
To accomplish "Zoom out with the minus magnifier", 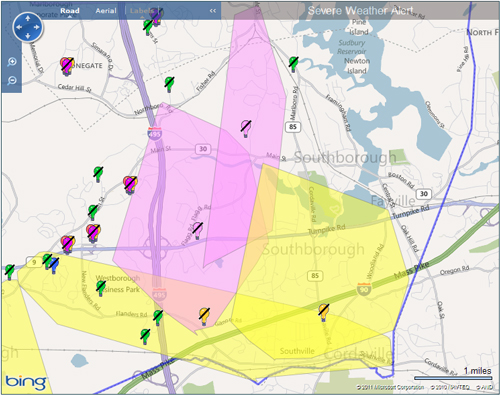I will pyautogui.click(x=12, y=80).
